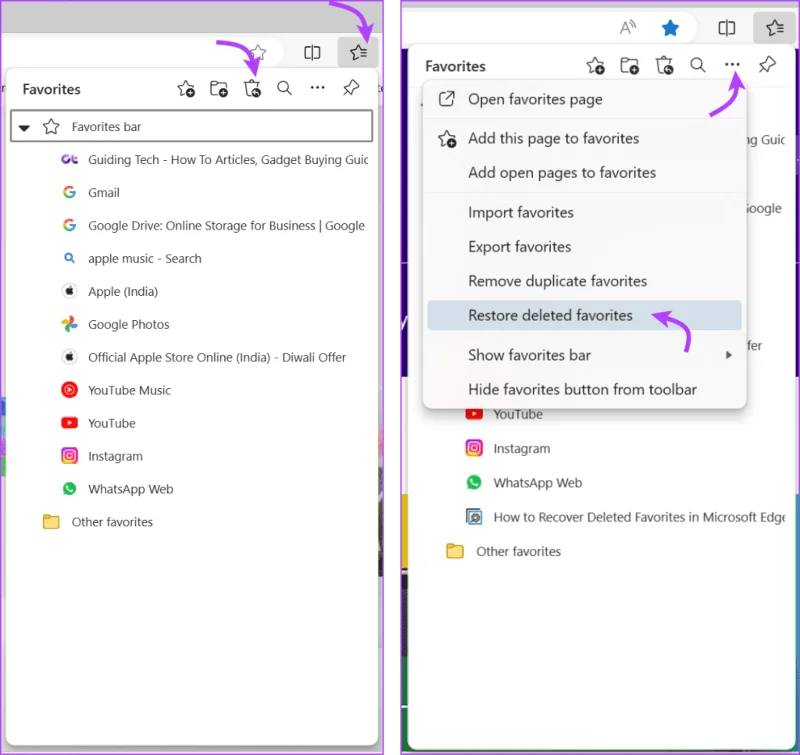Click add this page icon in right Favorites header
This screenshot has height=755, width=800.
coord(595,65)
